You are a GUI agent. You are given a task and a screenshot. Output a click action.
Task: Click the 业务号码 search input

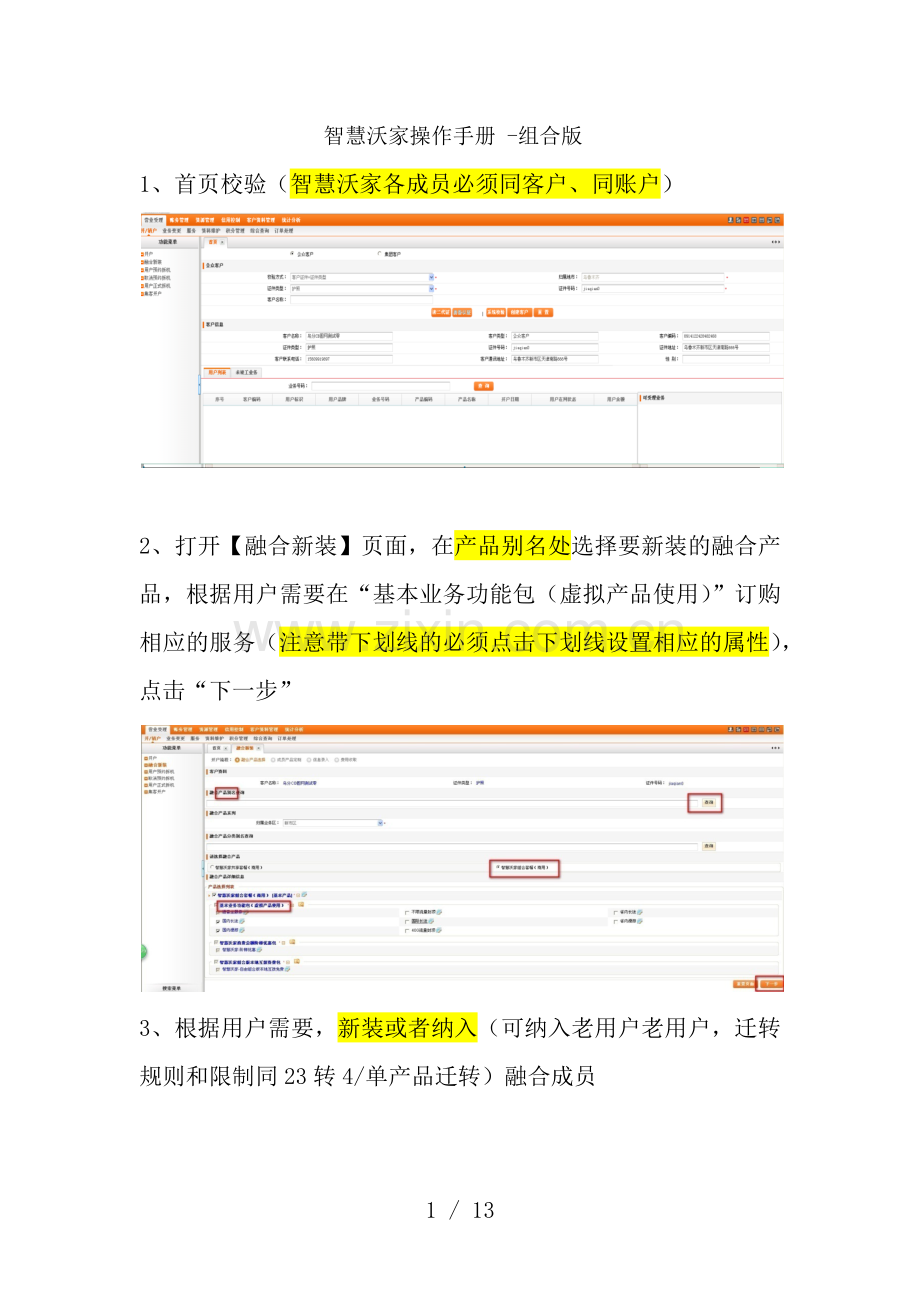point(380,386)
